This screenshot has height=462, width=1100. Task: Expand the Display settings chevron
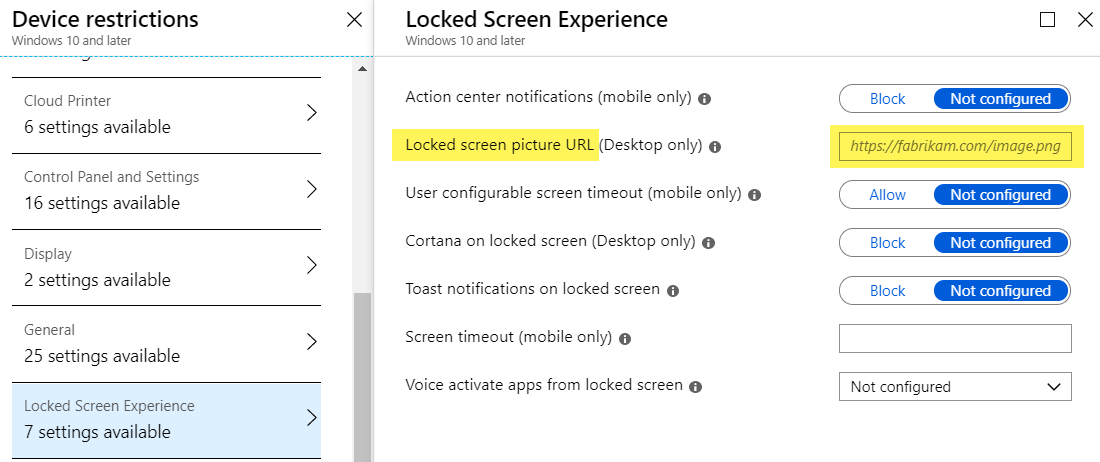point(311,266)
